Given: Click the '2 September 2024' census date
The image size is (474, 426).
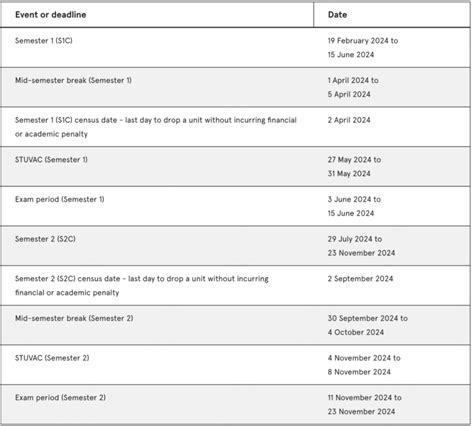Looking at the screenshot, I should click(x=360, y=279).
